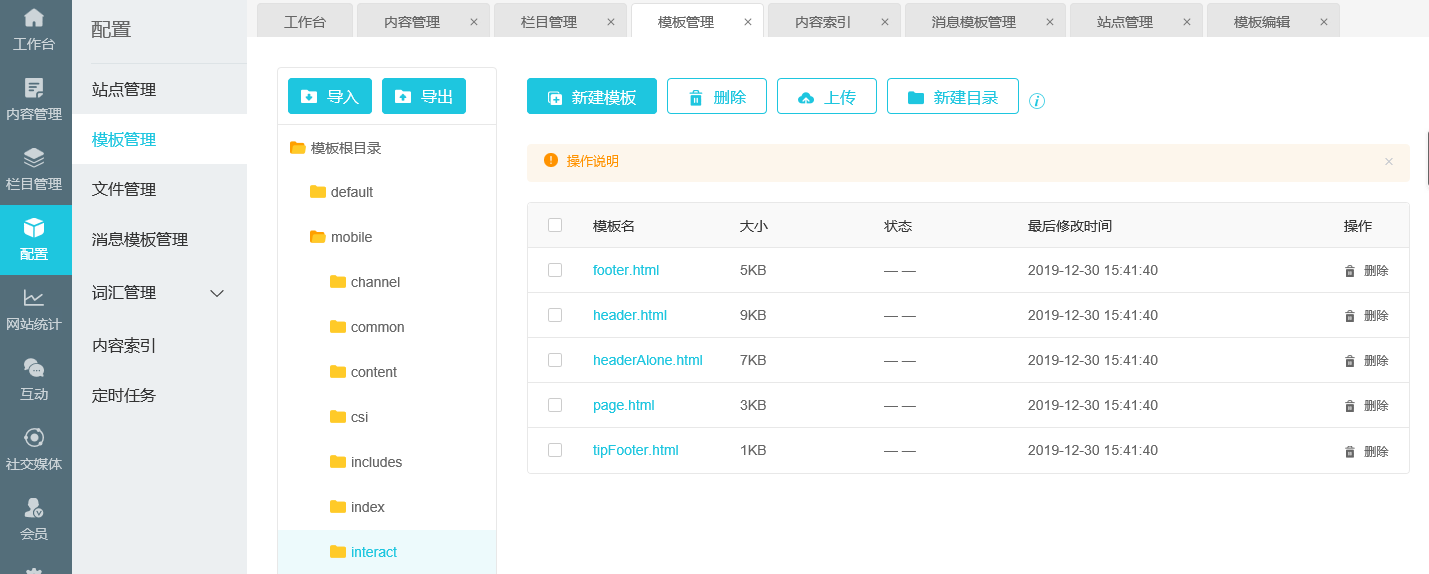Toggle the select-all checkbox in table header
Viewport: 1429px width, 574px height.
(555, 225)
